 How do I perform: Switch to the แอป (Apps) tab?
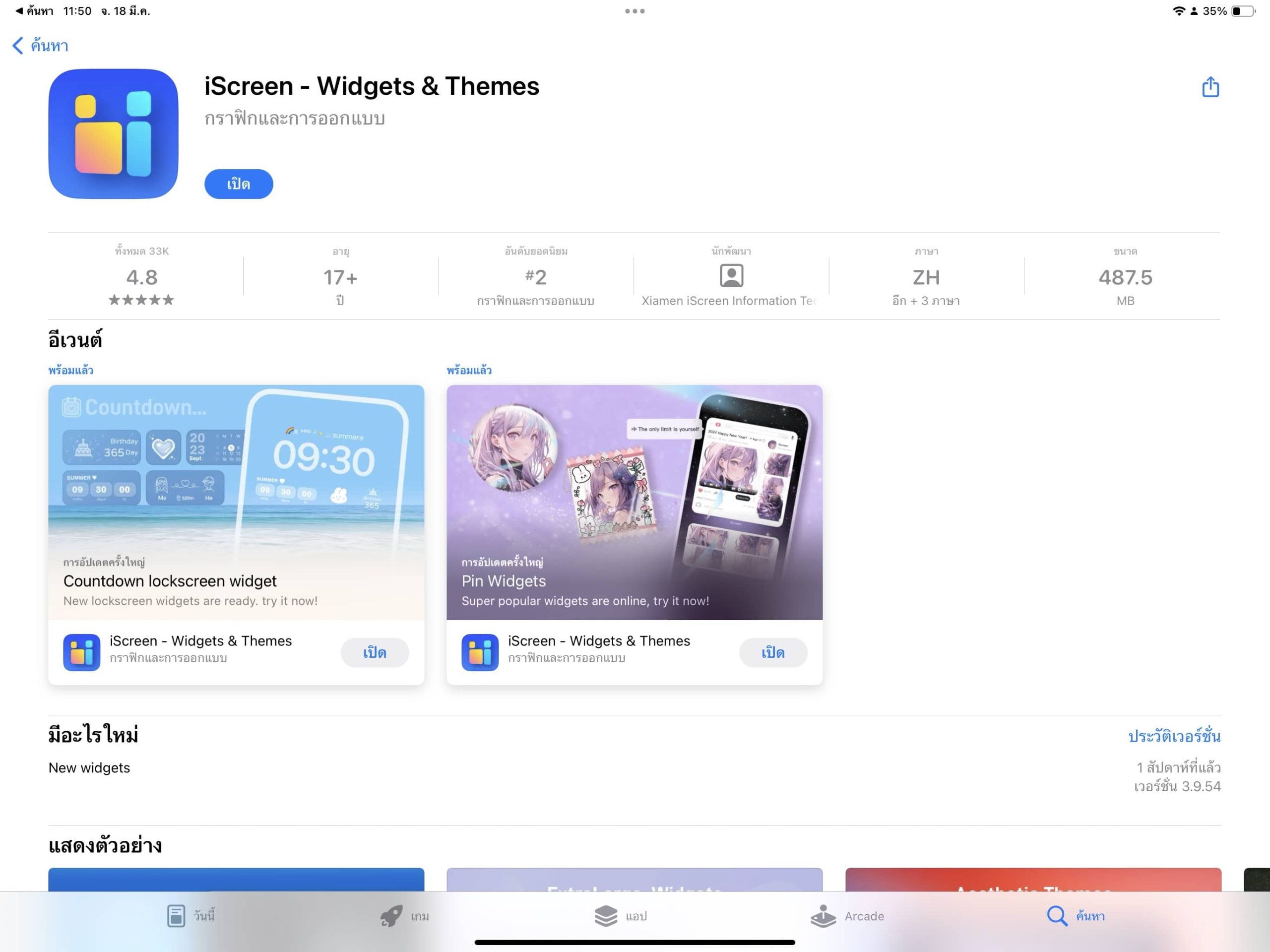pyautogui.click(x=620, y=916)
